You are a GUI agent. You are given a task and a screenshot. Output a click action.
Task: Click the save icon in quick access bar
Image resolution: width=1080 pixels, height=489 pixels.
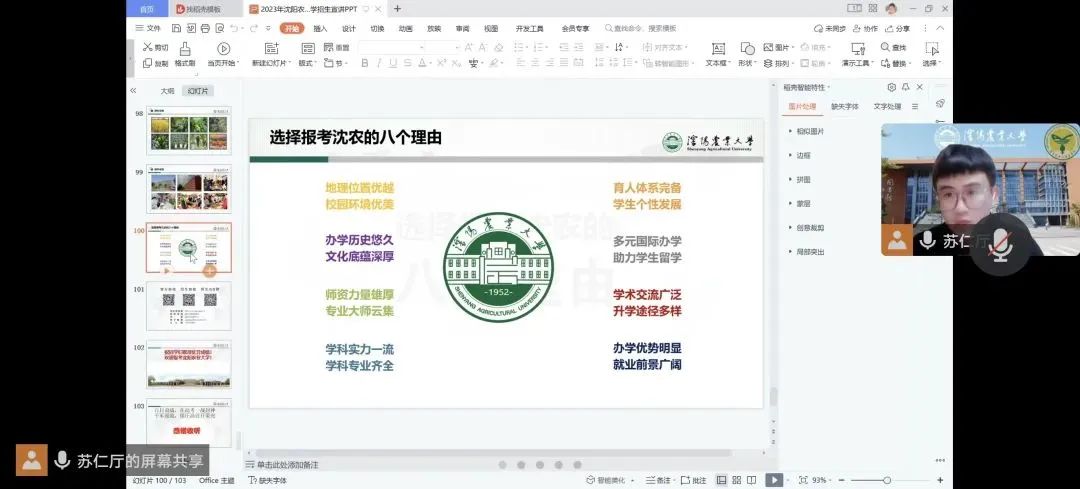coord(176,28)
